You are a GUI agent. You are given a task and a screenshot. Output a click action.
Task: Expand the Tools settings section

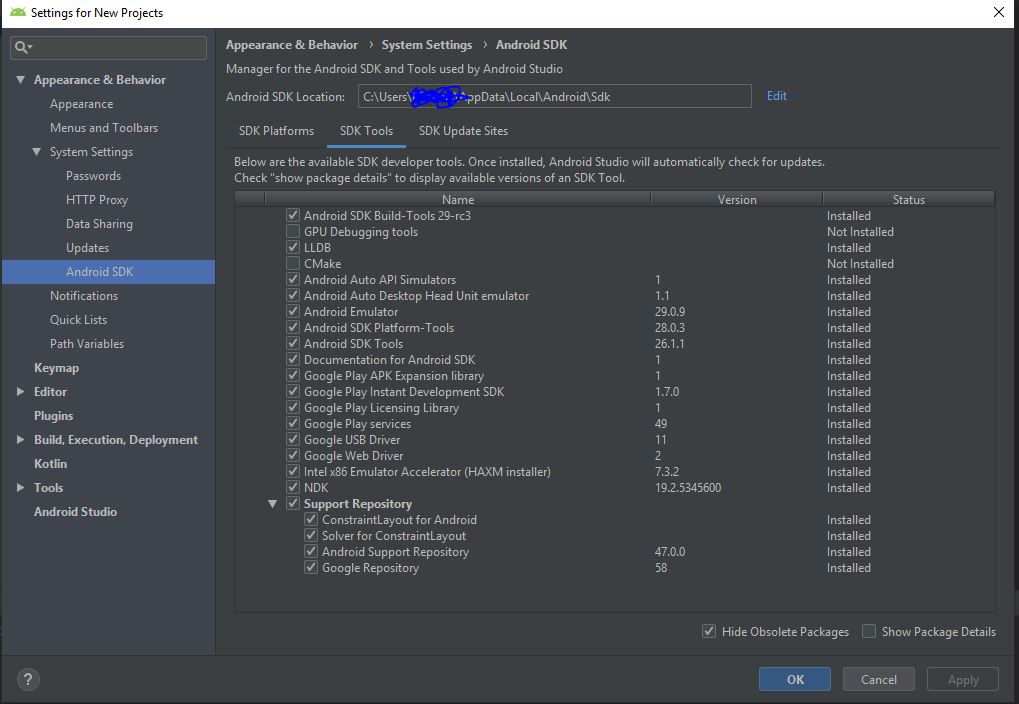coord(20,488)
